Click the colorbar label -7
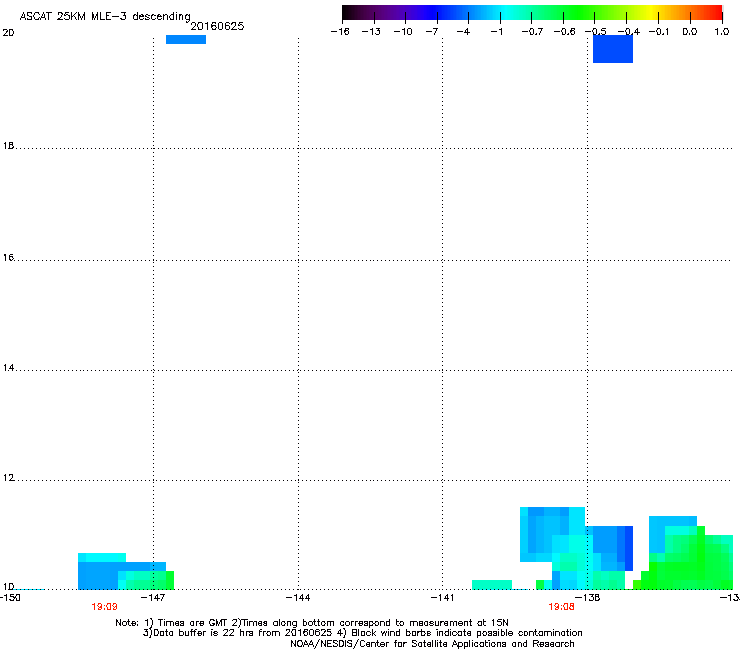The width and height of the screenshot is (740, 650). tap(432, 32)
